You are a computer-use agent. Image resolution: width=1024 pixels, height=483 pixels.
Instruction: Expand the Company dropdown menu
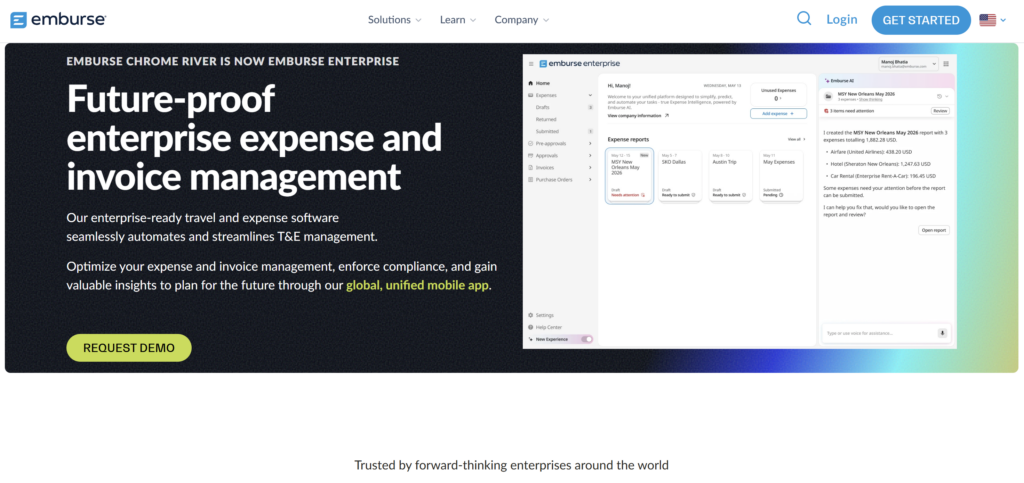point(522,20)
